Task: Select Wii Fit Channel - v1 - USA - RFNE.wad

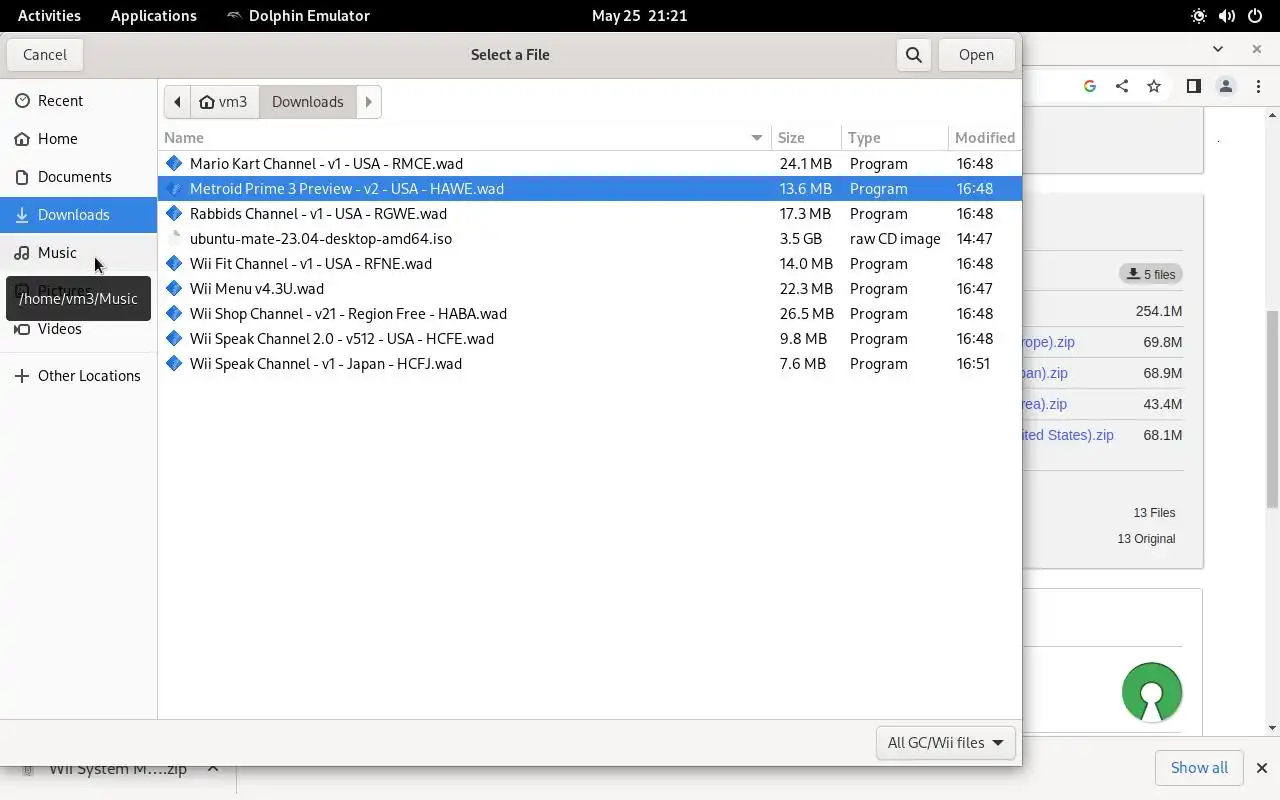Action: [590, 263]
